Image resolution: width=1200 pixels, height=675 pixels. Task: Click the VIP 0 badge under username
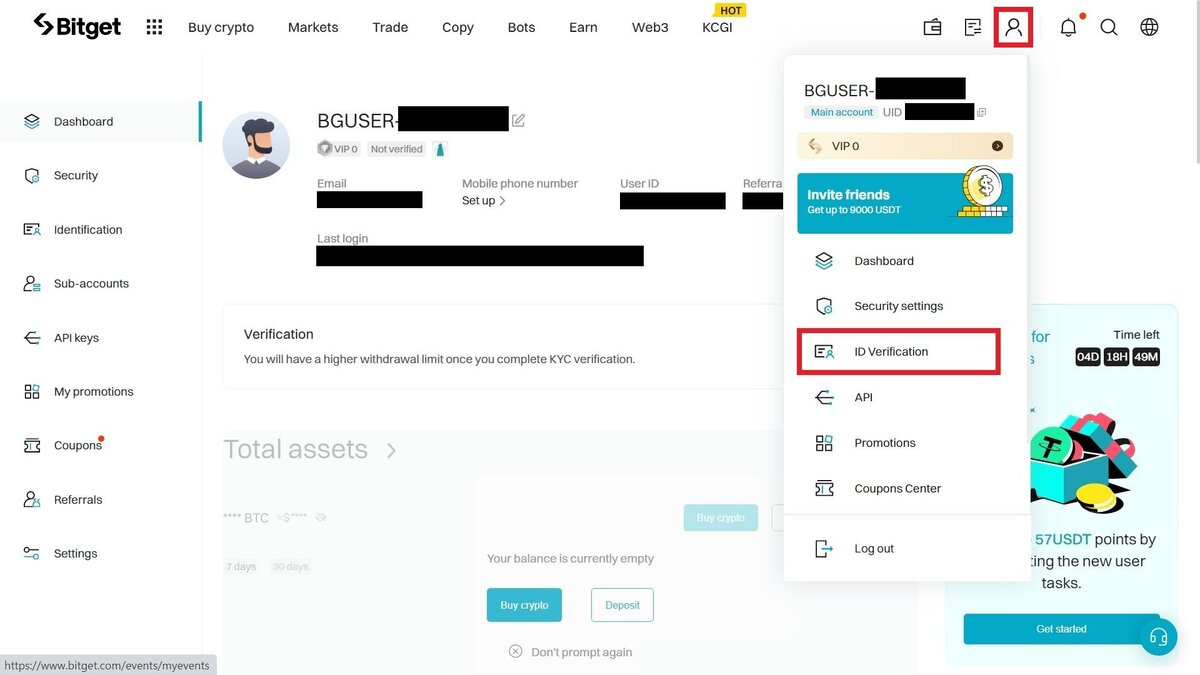tap(339, 149)
